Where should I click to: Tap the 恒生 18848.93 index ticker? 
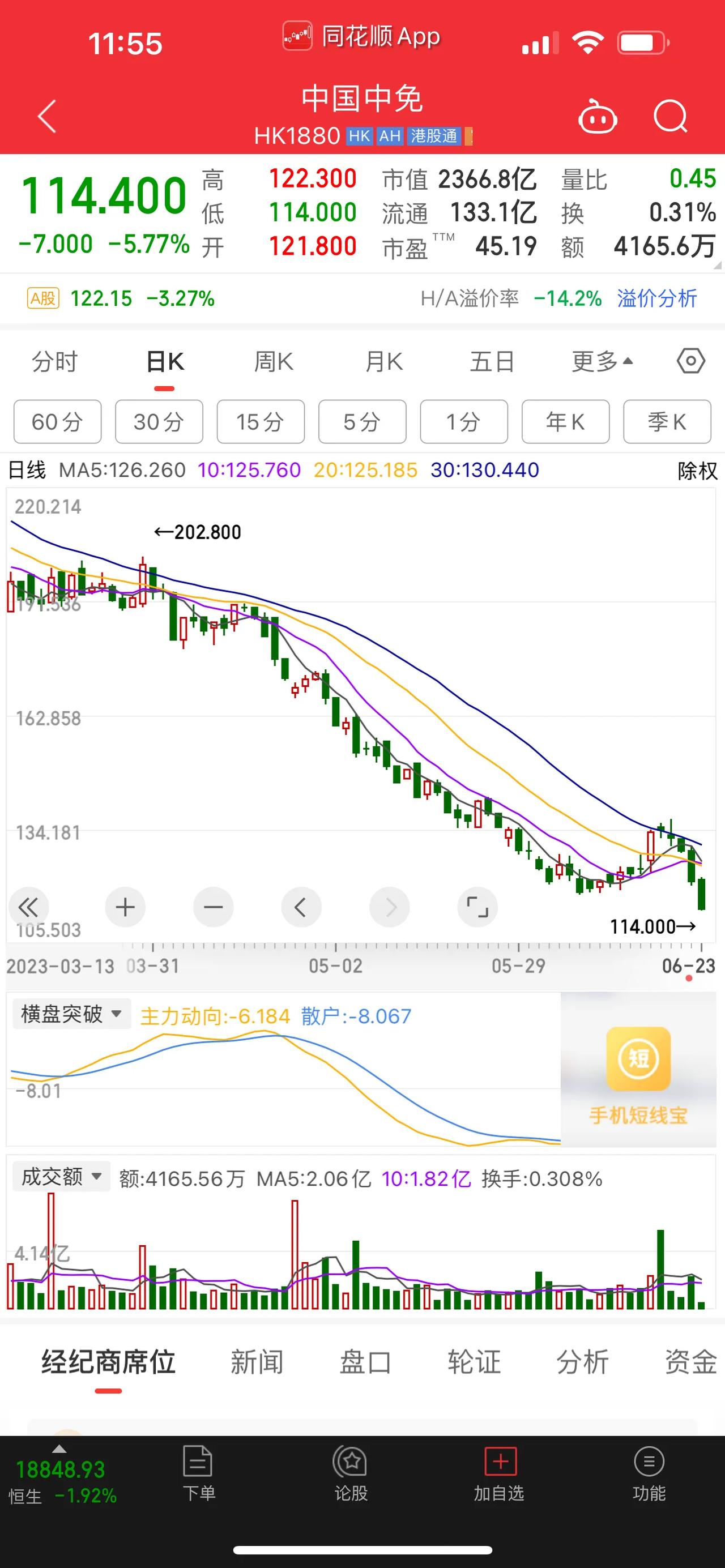pyautogui.click(x=62, y=1481)
